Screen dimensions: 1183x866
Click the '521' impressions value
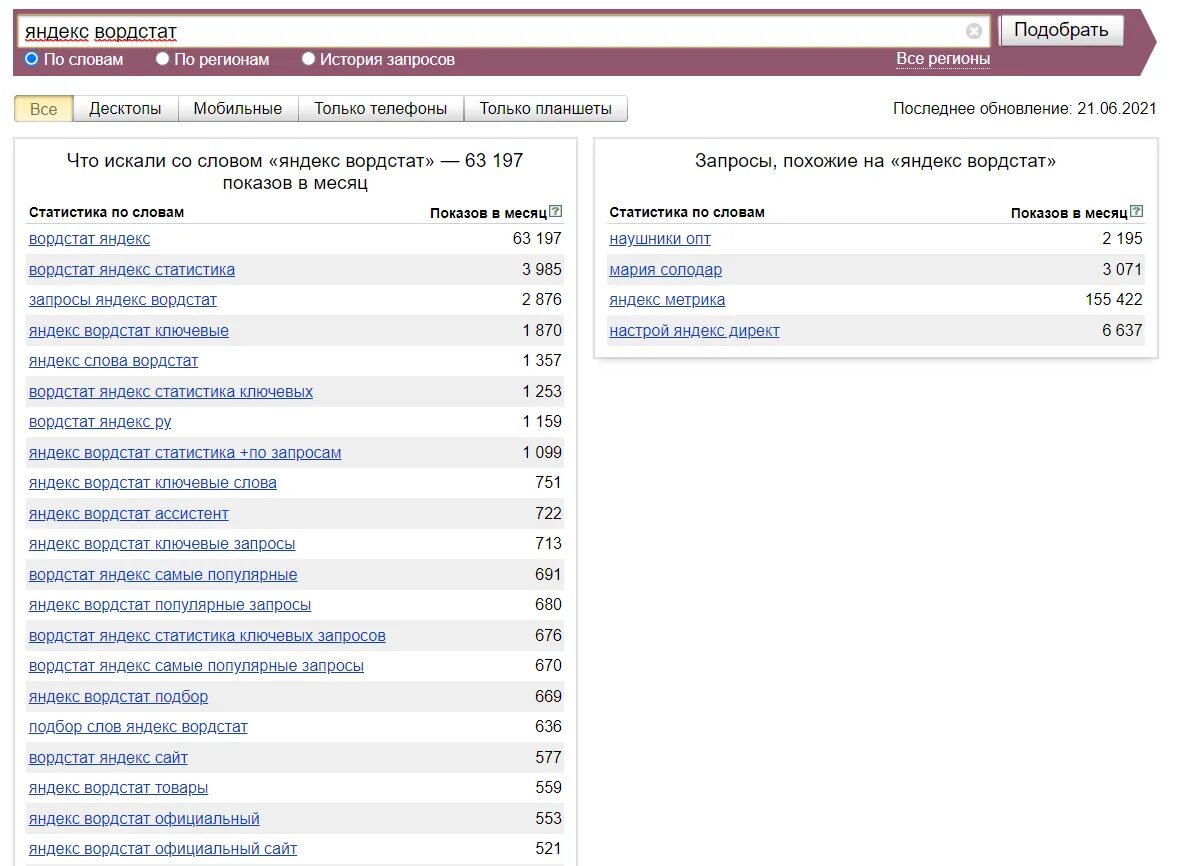[548, 850]
